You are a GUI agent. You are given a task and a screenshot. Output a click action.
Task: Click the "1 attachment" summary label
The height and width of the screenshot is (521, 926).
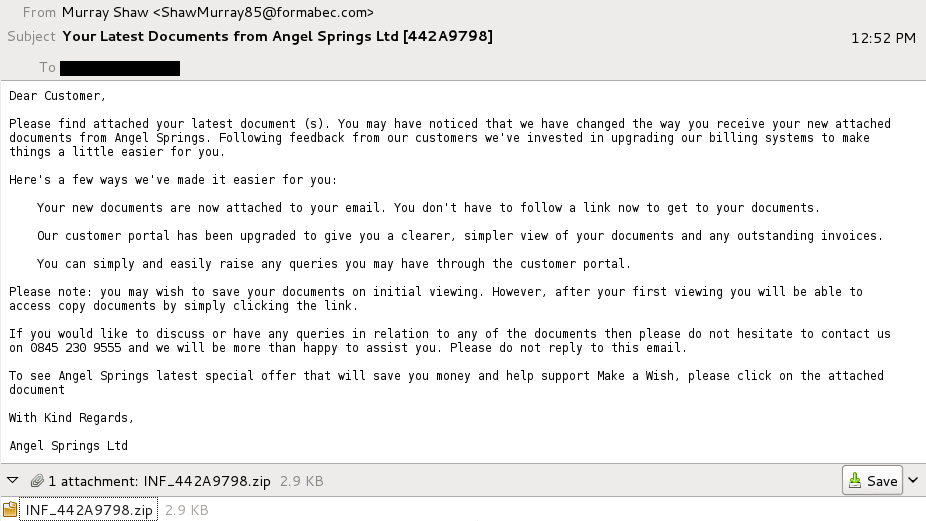point(94,481)
